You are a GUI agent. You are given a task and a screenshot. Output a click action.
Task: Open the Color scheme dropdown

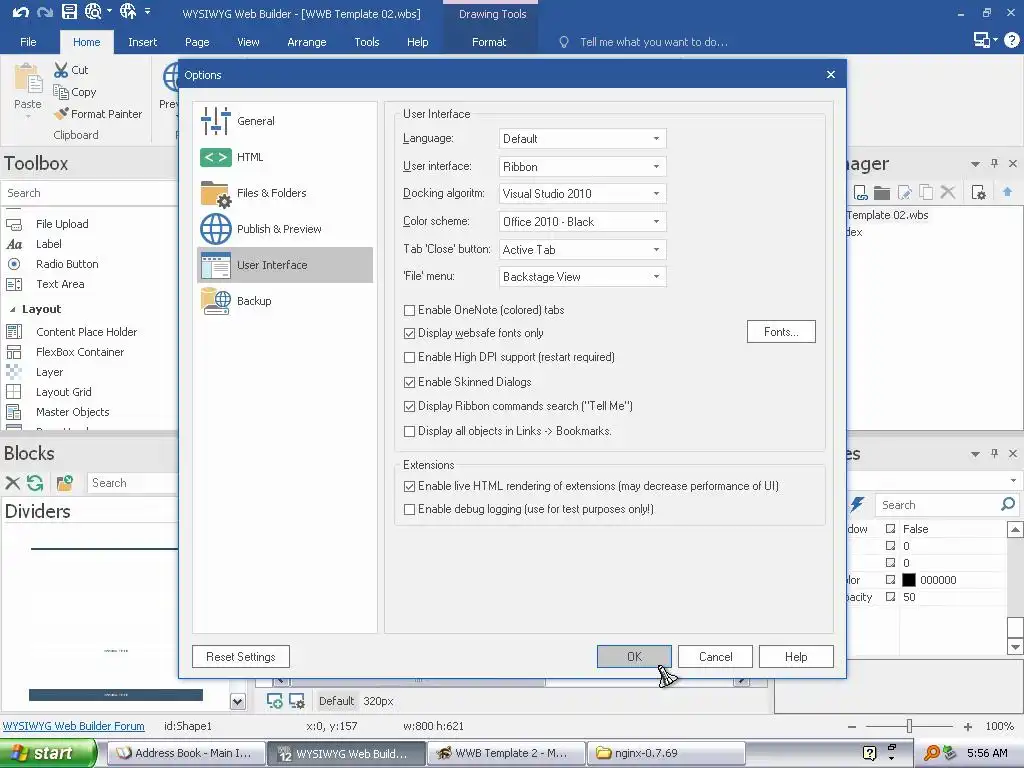[582, 221]
